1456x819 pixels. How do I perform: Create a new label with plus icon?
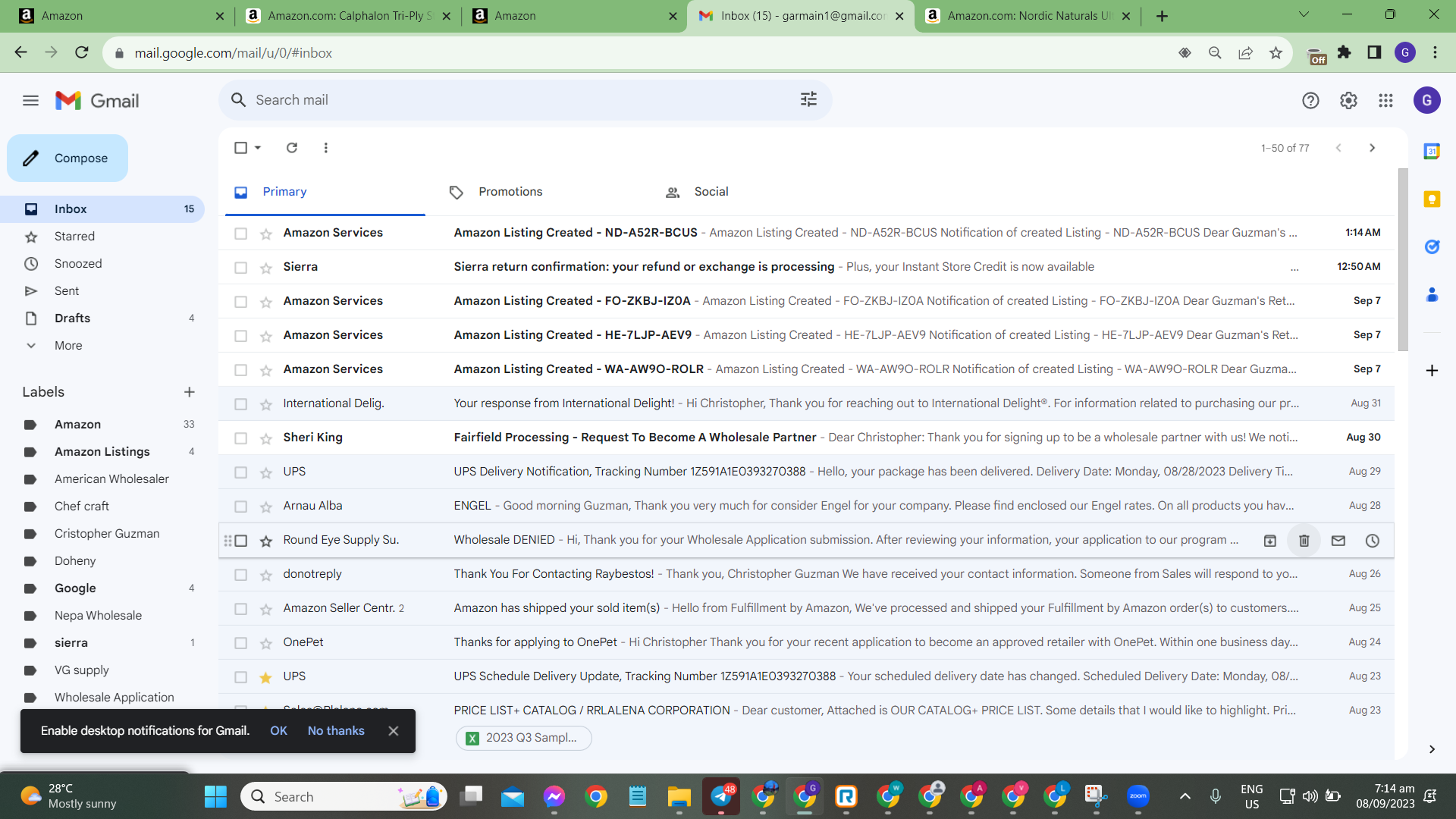pos(190,392)
